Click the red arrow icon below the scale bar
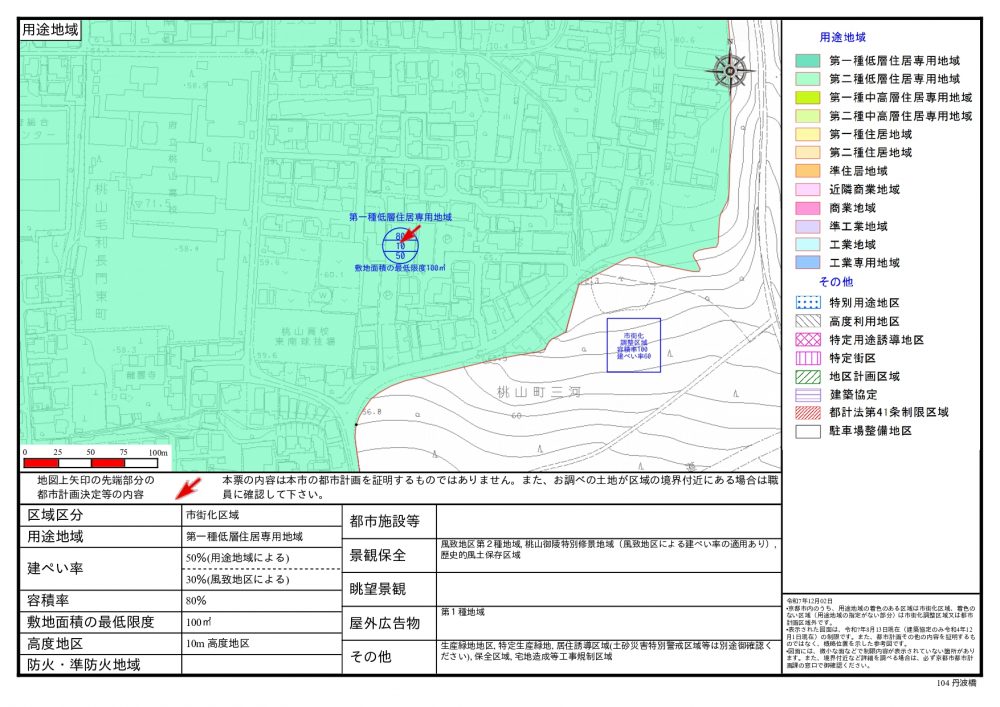 187,488
